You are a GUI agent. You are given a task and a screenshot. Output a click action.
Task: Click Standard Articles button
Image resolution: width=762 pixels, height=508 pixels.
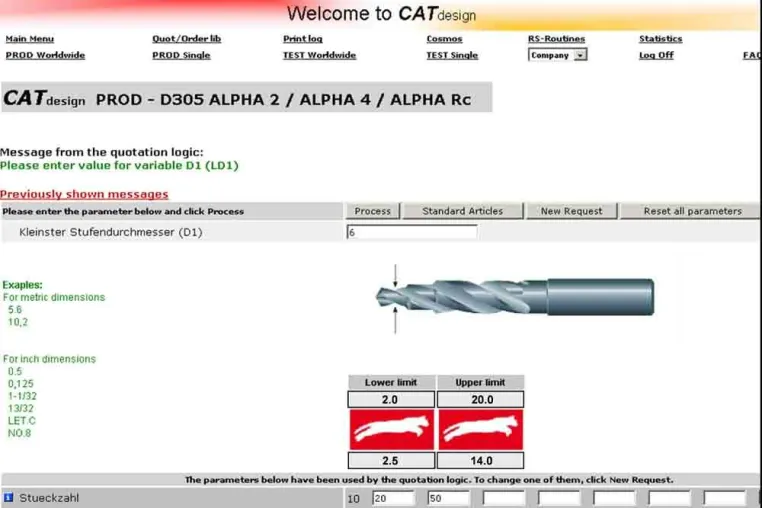click(462, 211)
